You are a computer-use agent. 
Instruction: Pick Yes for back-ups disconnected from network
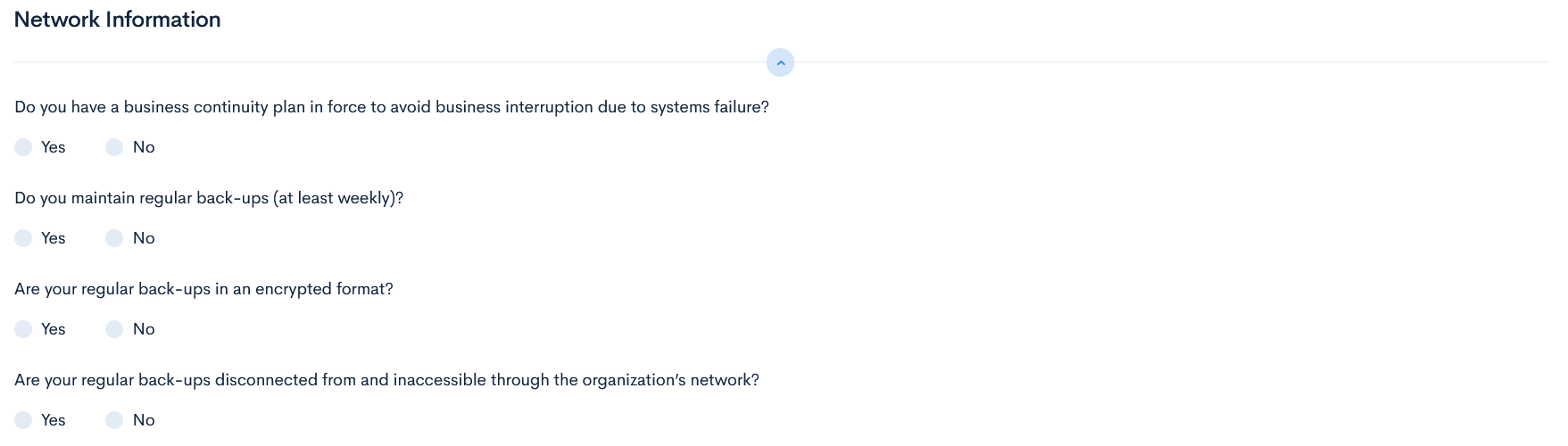click(23, 420)
